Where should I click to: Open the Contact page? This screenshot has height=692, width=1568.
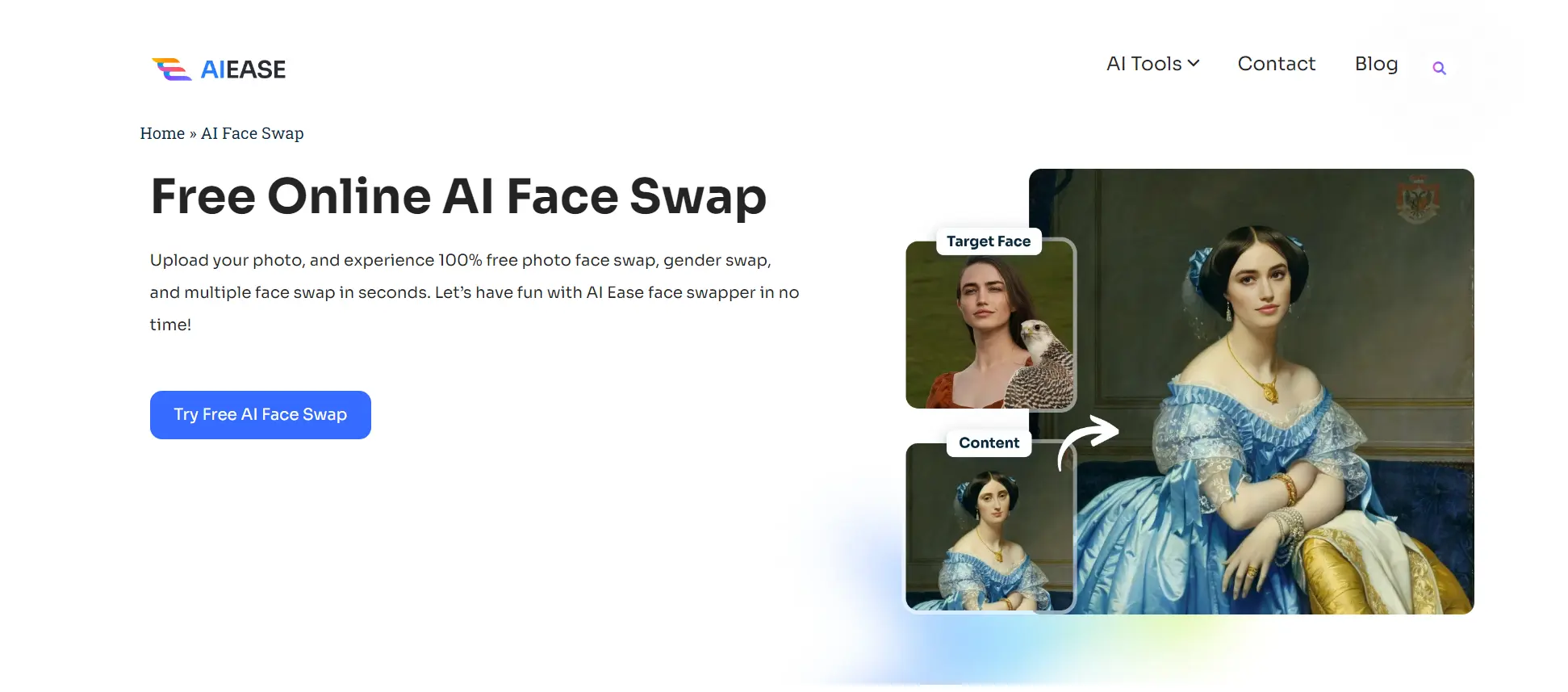1277,64
